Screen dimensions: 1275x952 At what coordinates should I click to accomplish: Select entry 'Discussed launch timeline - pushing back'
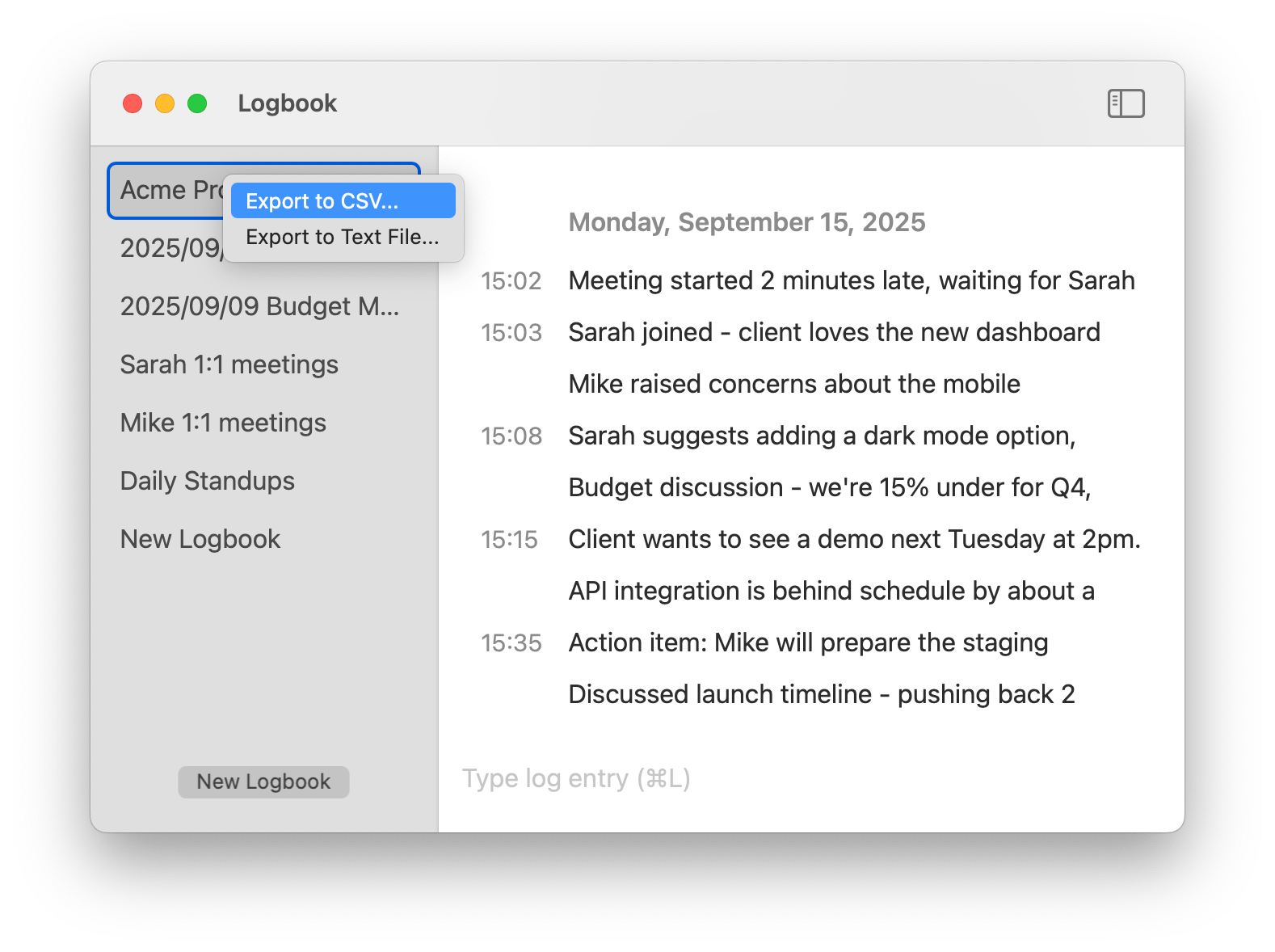click(822, 694)
